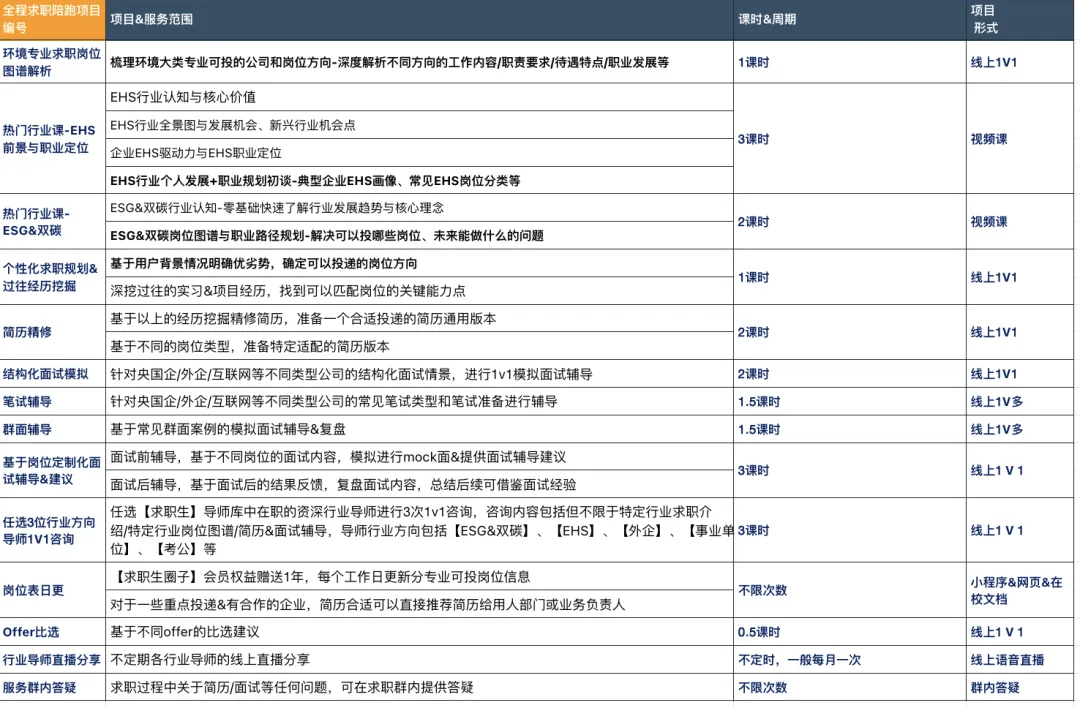The height and width of the screenshot is (708, 1080).
Task: Click cell 基于以上的经历挖掘精修简历
Action: (419, 318)
